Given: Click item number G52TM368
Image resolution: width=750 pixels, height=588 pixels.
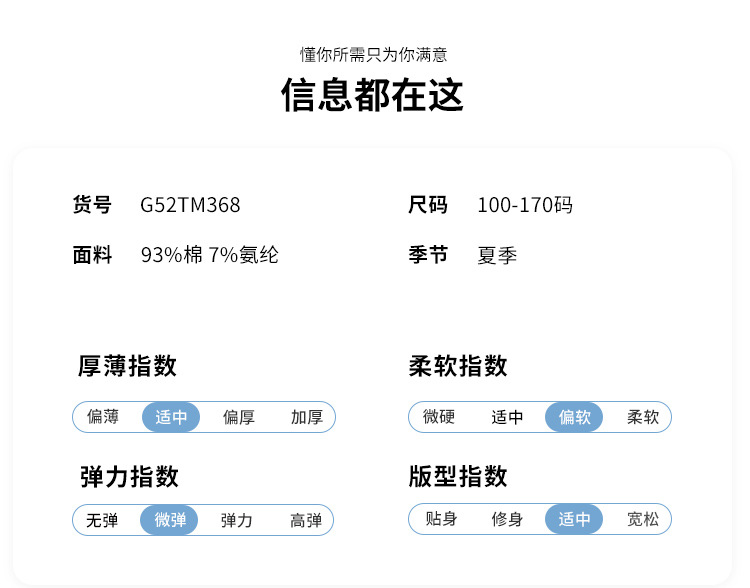Looking at the screenshot, I should pos(190,205).
